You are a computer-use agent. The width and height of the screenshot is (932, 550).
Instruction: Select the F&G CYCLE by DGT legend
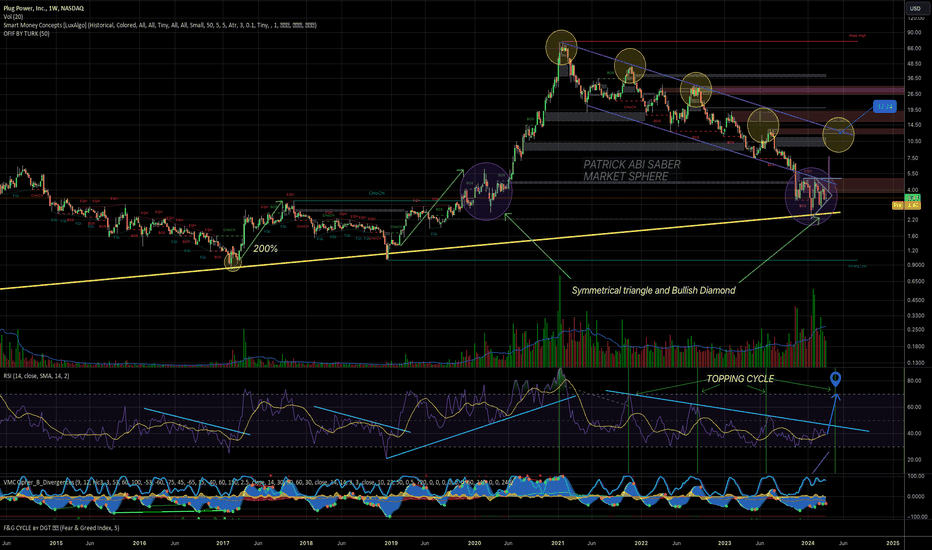[x=61, y=528]
